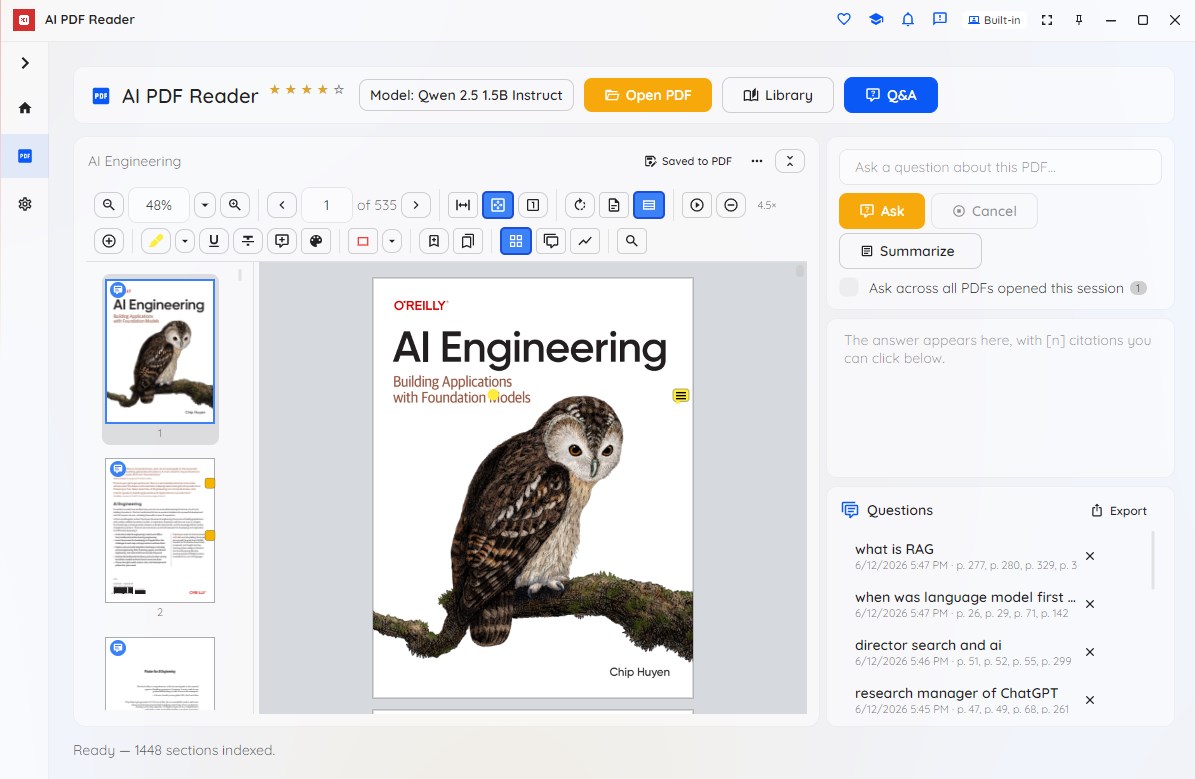Select the underline annotation tool
Screen dimensions: 1195x779
(213, 241)
